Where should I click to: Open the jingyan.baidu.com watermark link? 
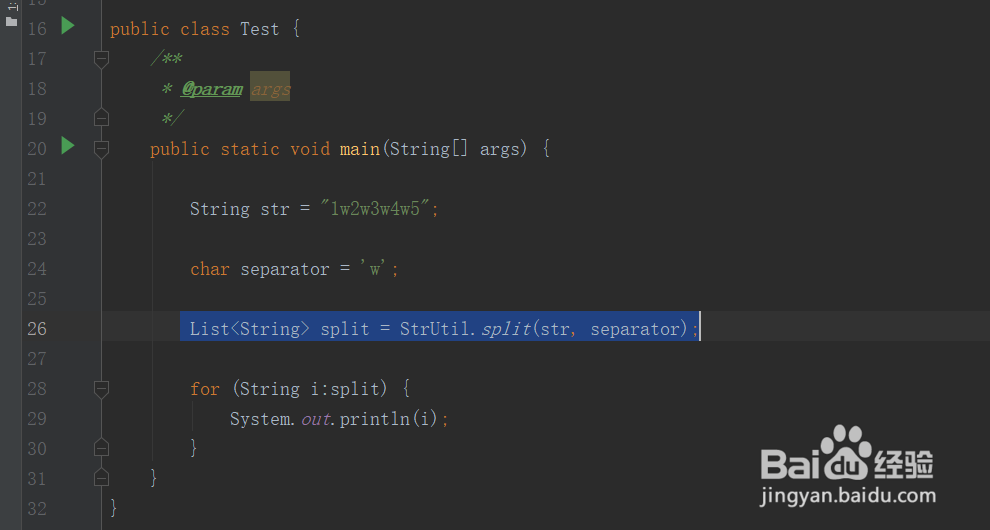click(847, 496)
